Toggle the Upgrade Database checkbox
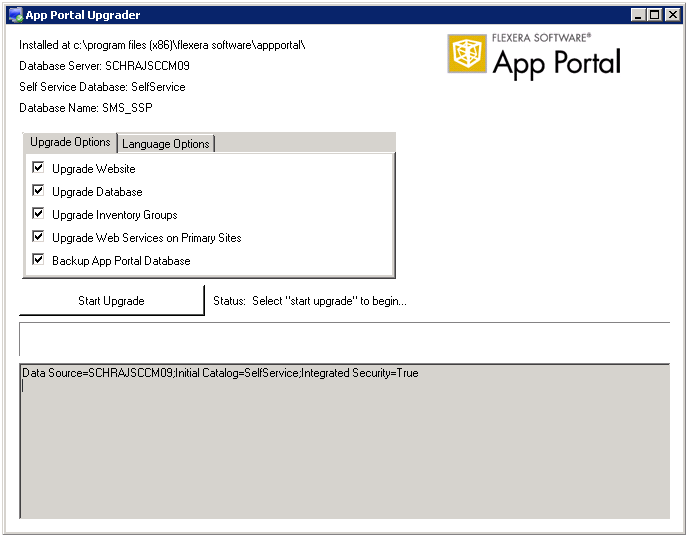Viewport: 686px width, 535px height. 38,191
